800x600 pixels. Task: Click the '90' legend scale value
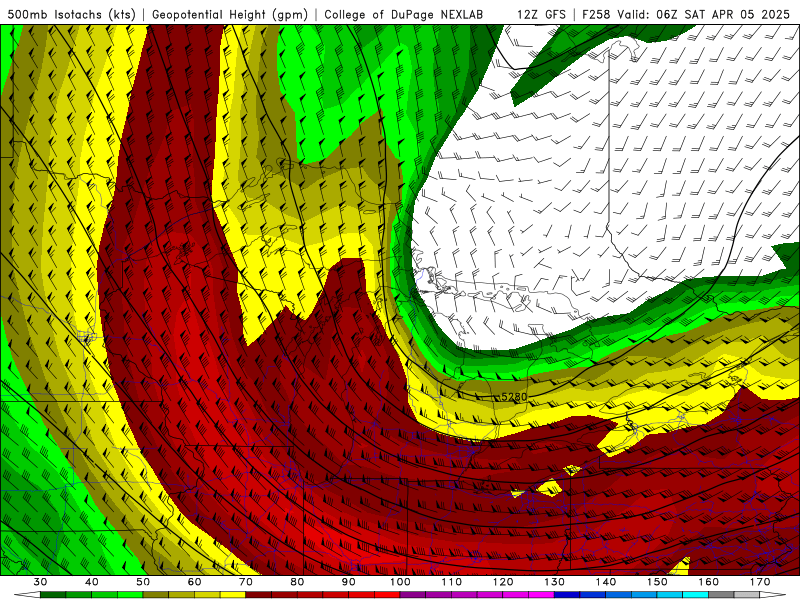coord(348,582)
